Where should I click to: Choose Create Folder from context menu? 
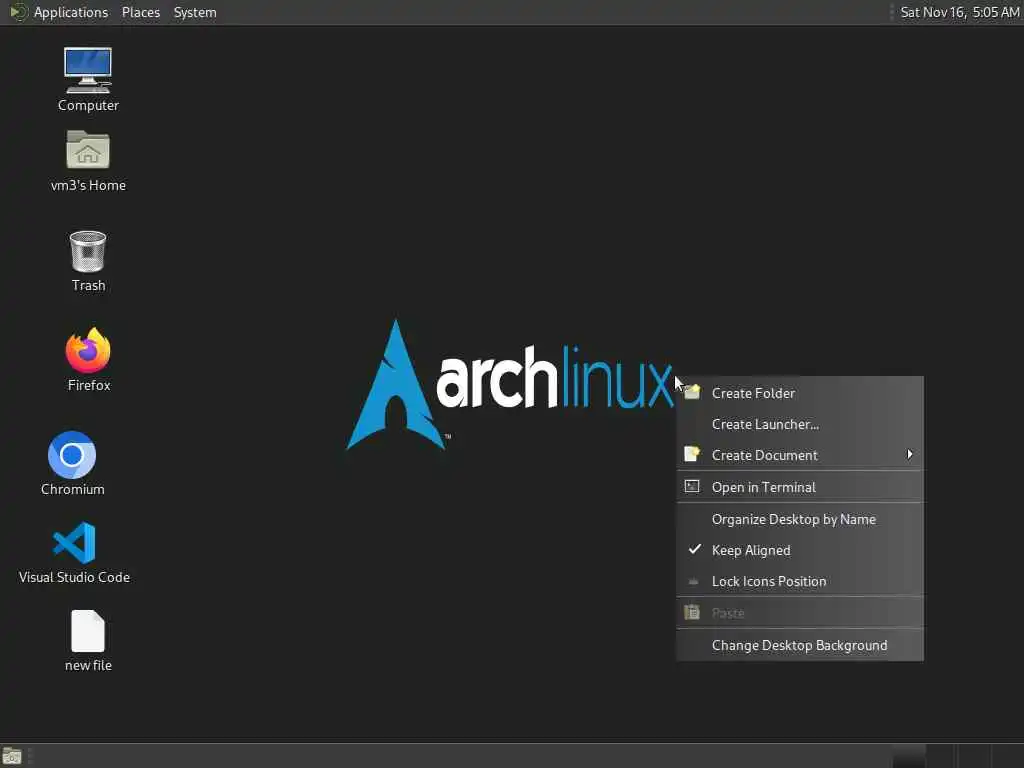(800, 393)
